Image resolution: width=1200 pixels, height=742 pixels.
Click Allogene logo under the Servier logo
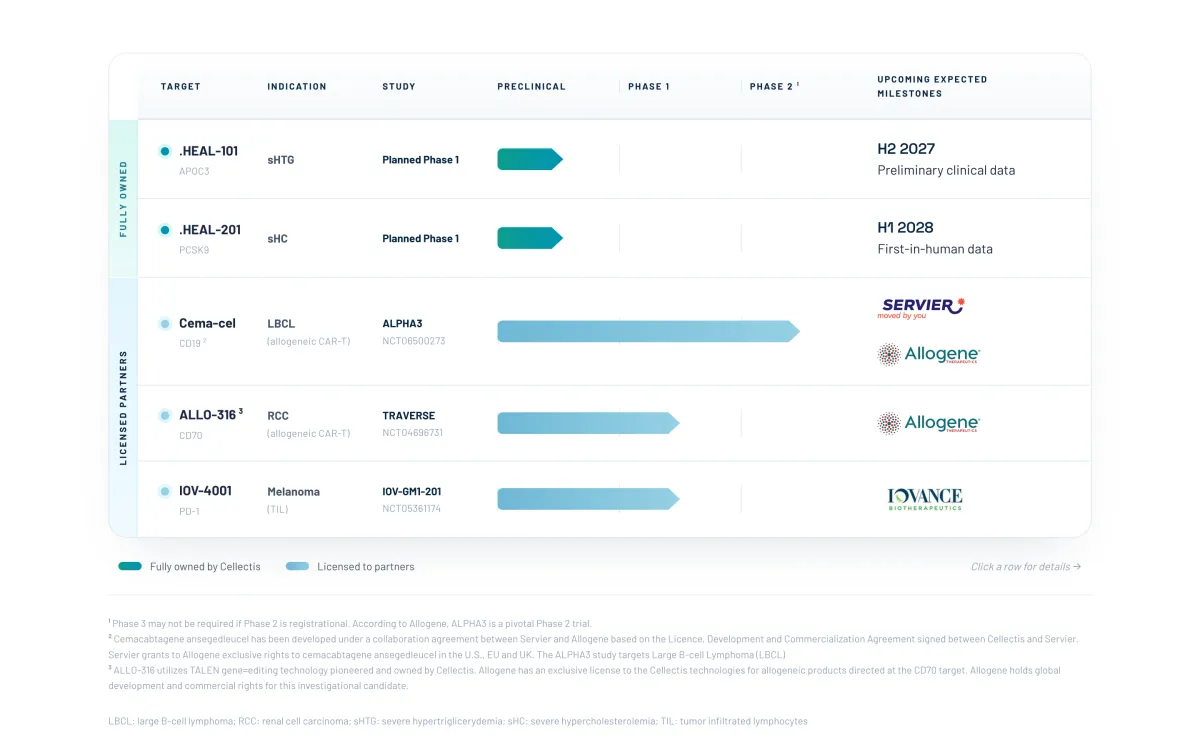point(929,354)
